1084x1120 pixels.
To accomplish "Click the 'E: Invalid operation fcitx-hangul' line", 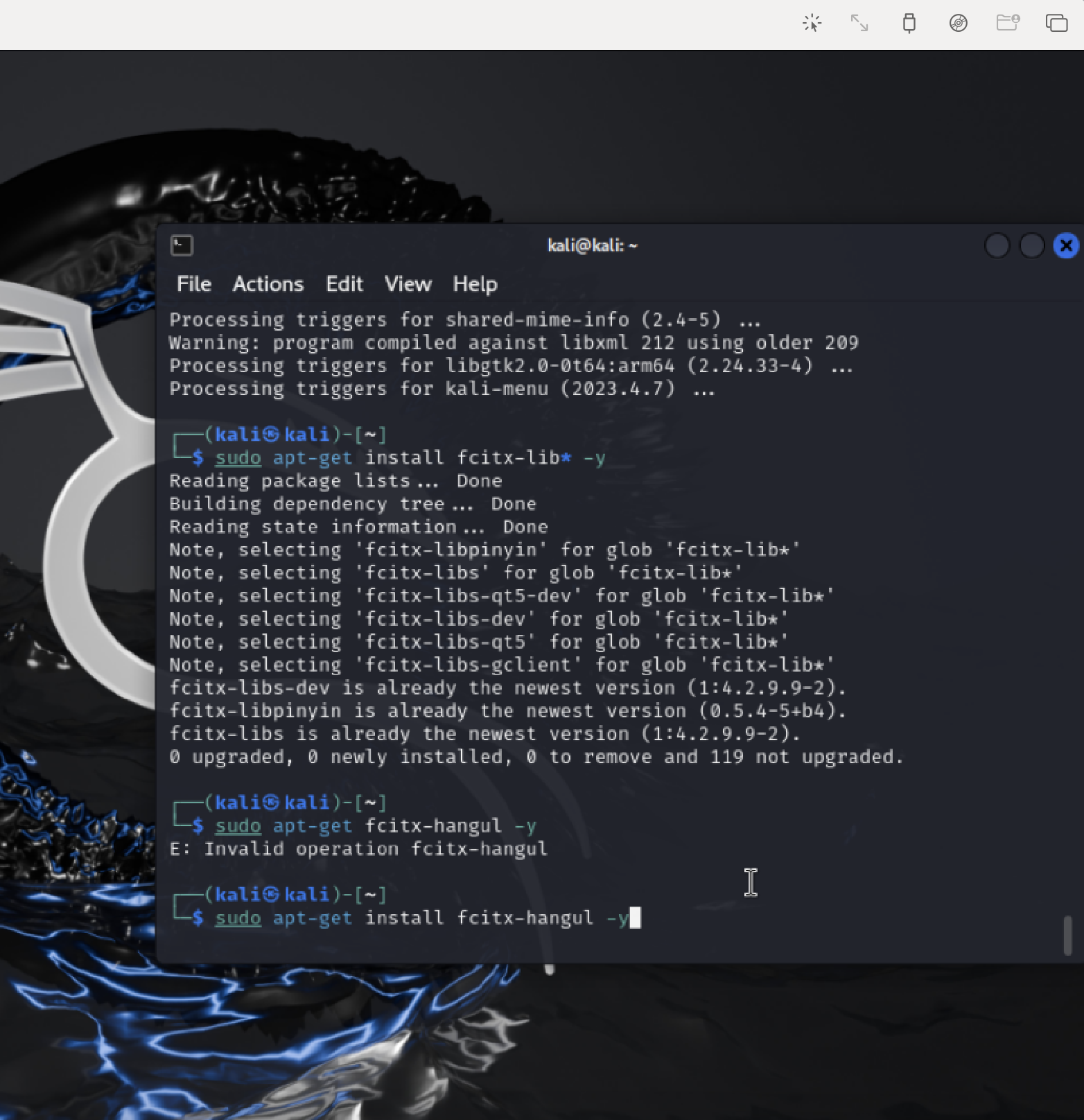I will point(358,849).
